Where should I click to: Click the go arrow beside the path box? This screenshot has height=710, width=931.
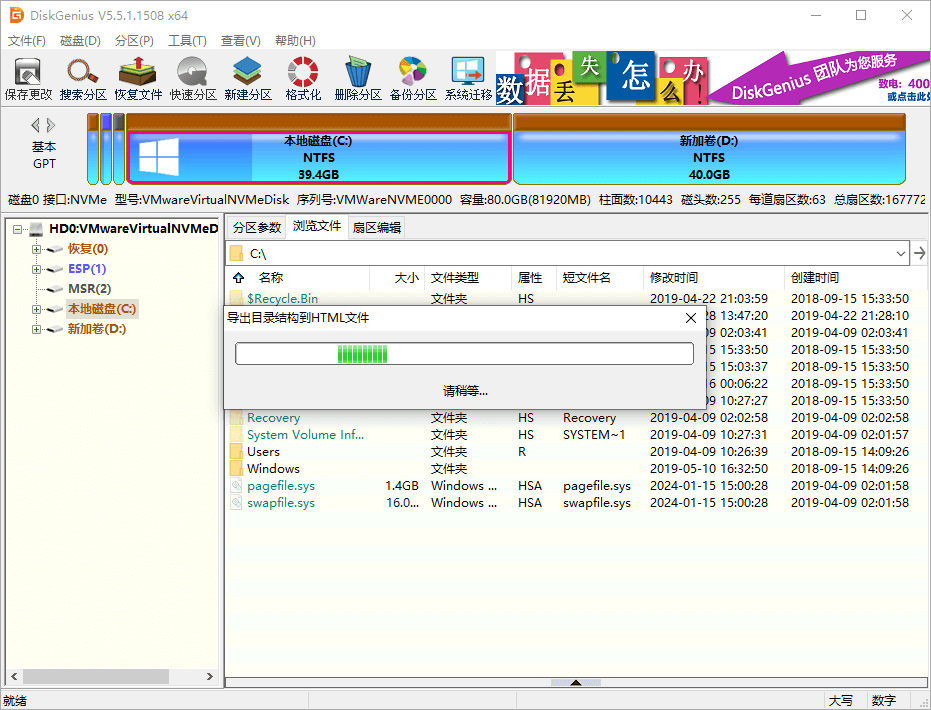click(x=920, y=253)
